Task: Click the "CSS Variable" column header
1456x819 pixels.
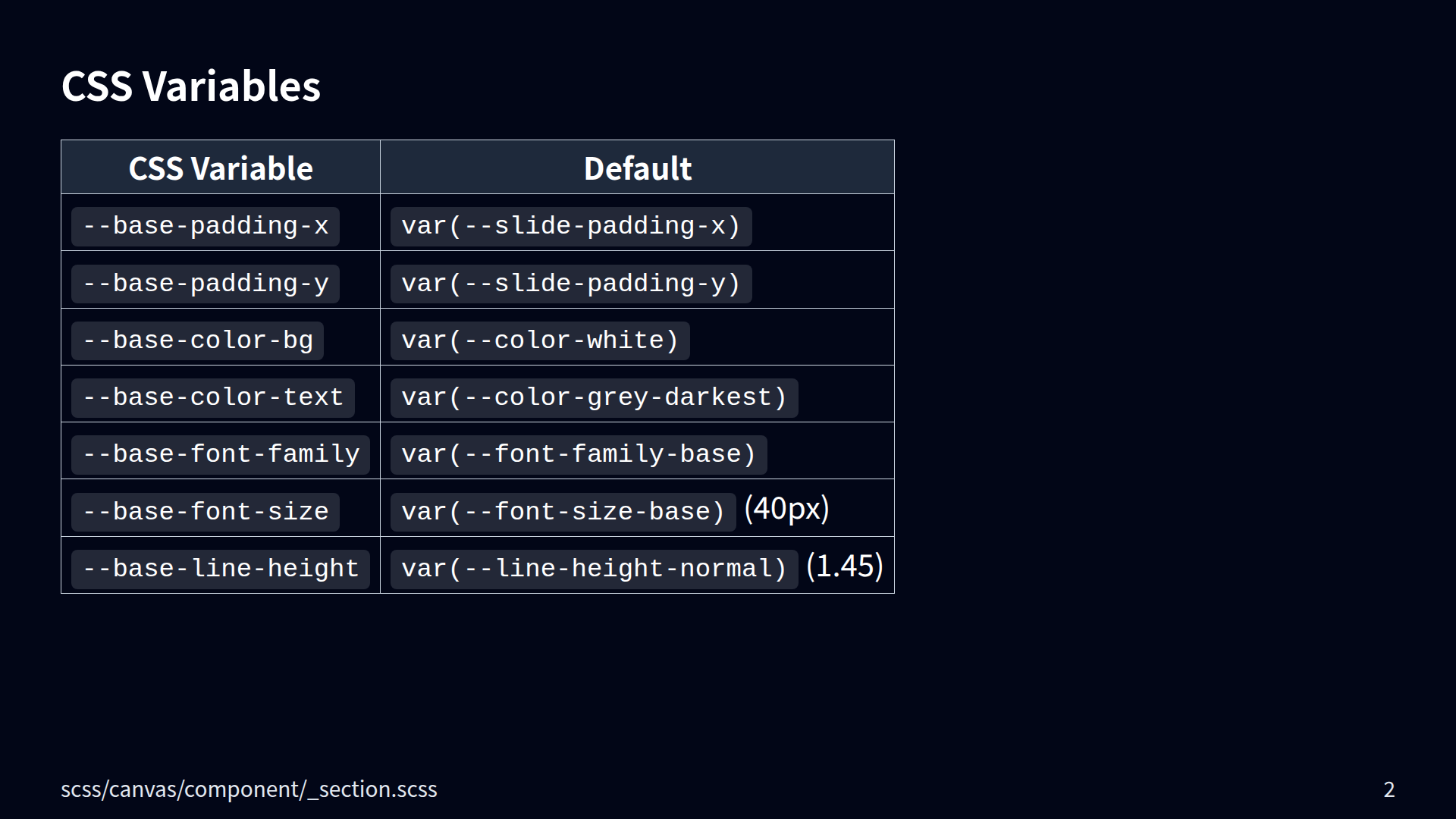Action: pyautogui.click(x=220, y=168)
